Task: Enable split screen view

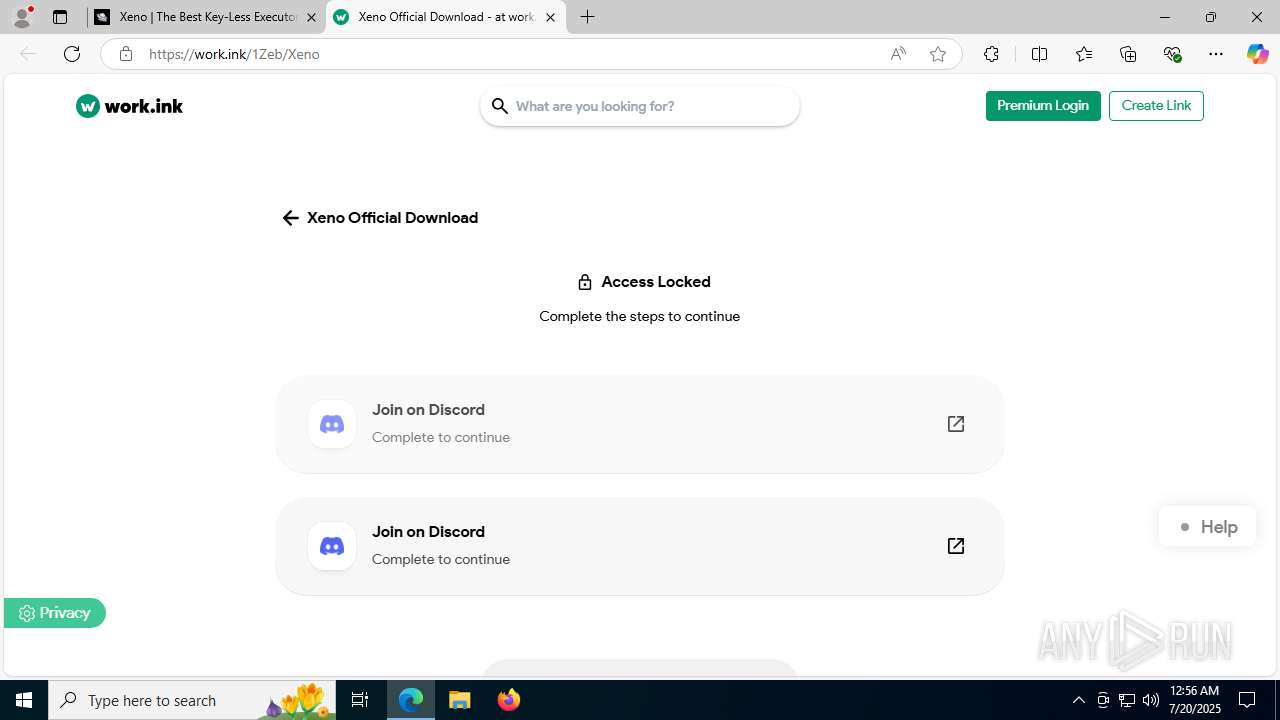Action: (1039, 54)
